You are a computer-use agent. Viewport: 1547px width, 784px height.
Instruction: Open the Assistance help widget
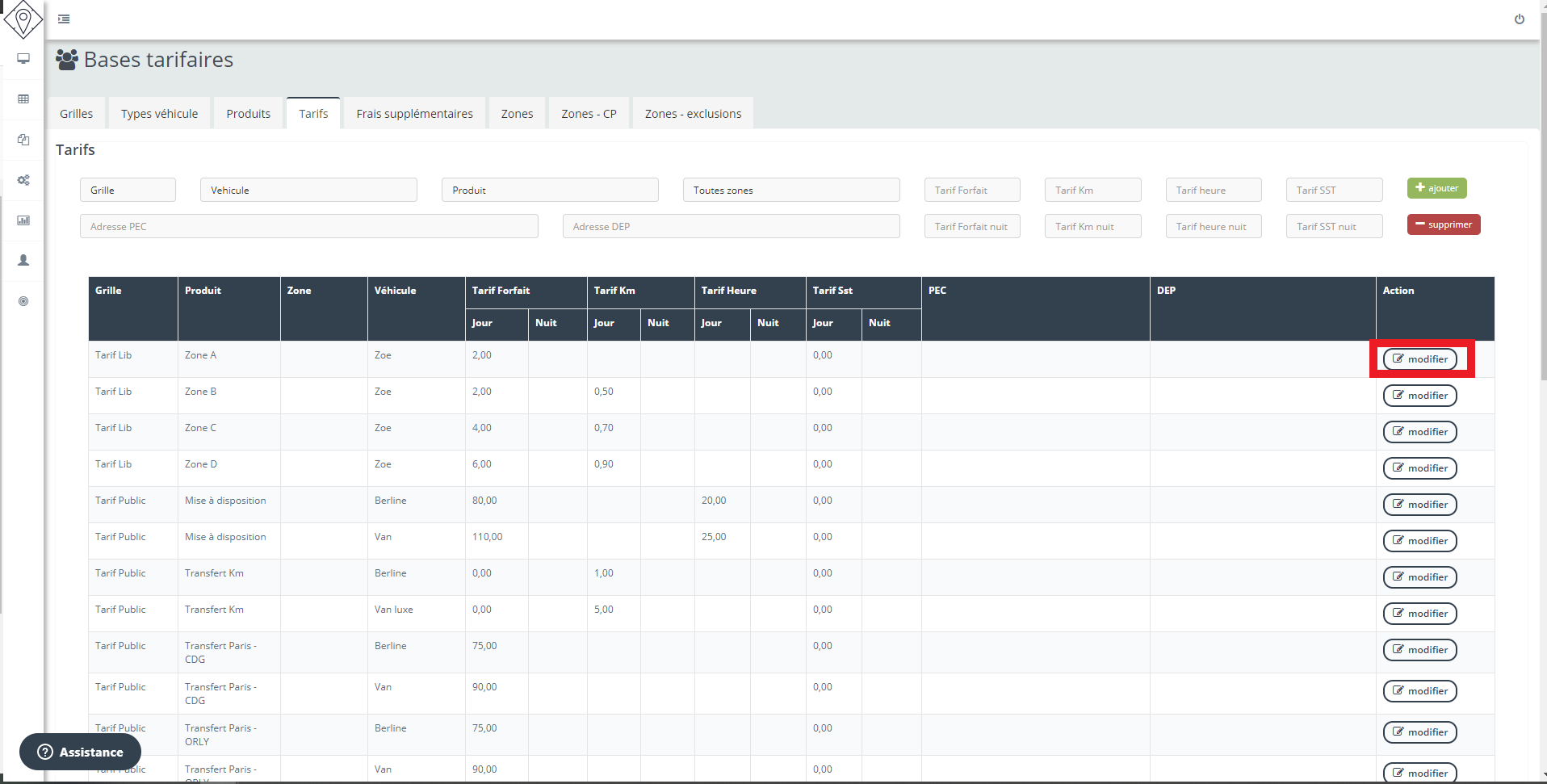81,752
